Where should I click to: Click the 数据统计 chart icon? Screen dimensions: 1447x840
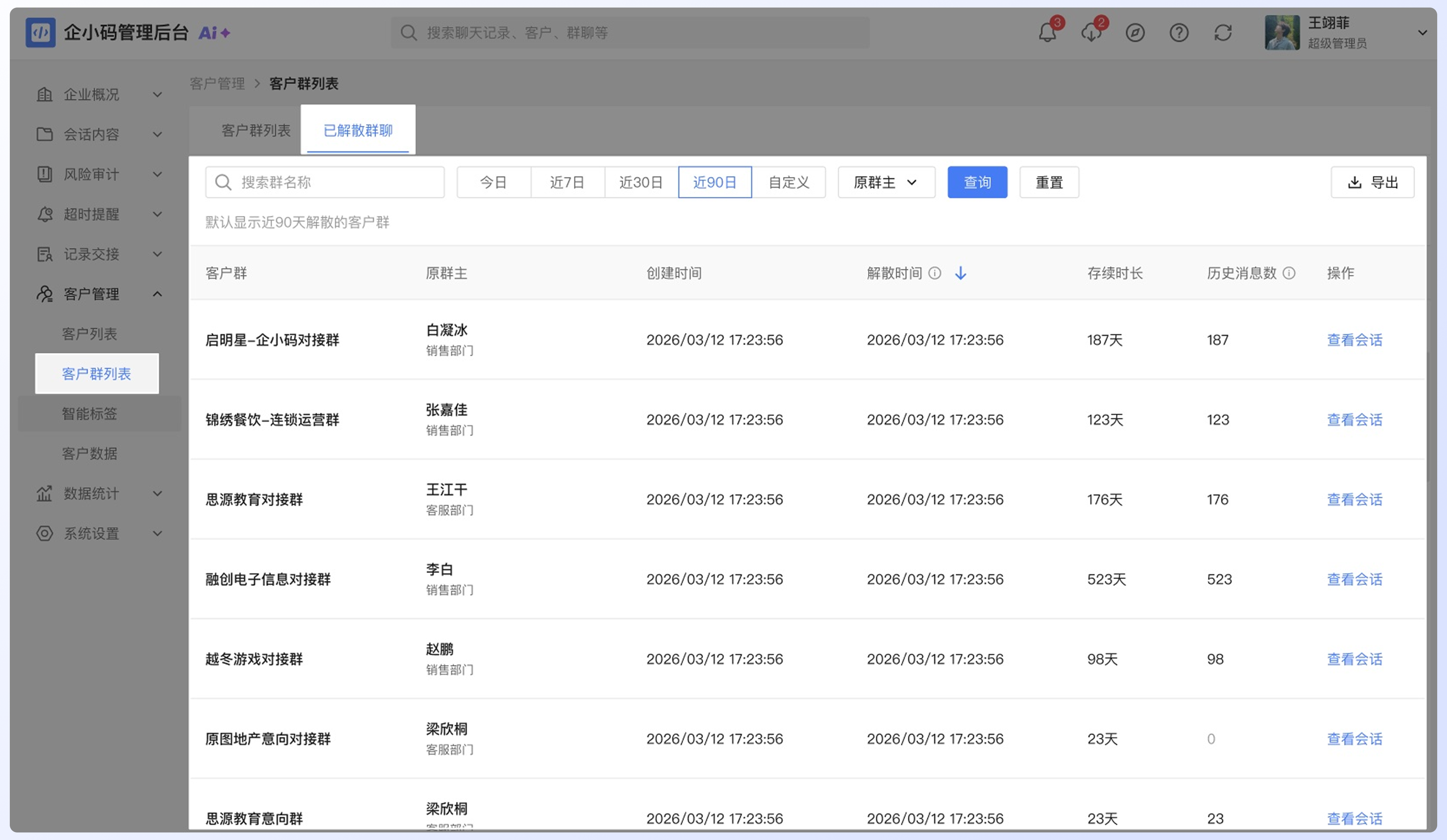pos(44,493)
